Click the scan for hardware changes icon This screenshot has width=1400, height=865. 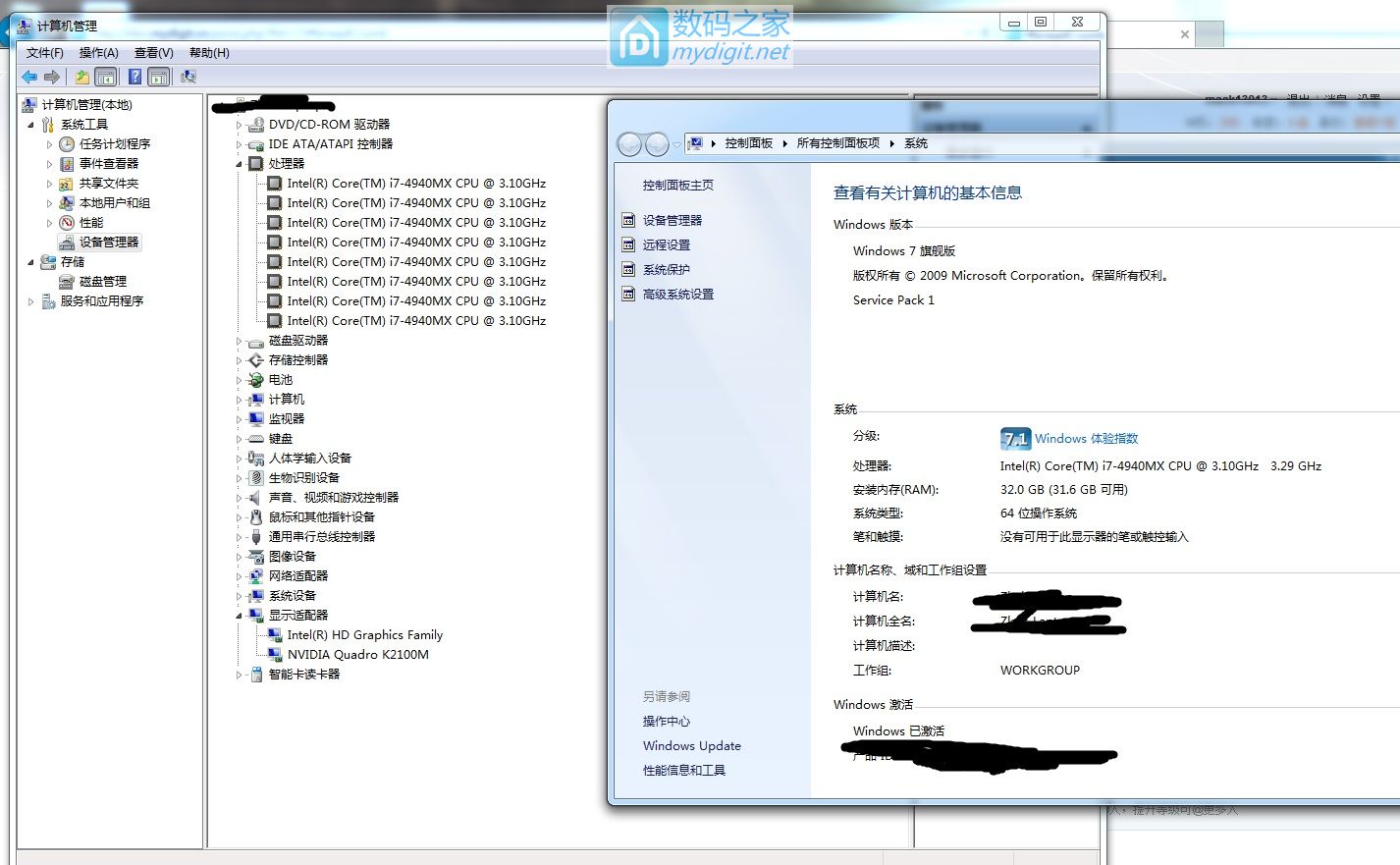[188, 77]
